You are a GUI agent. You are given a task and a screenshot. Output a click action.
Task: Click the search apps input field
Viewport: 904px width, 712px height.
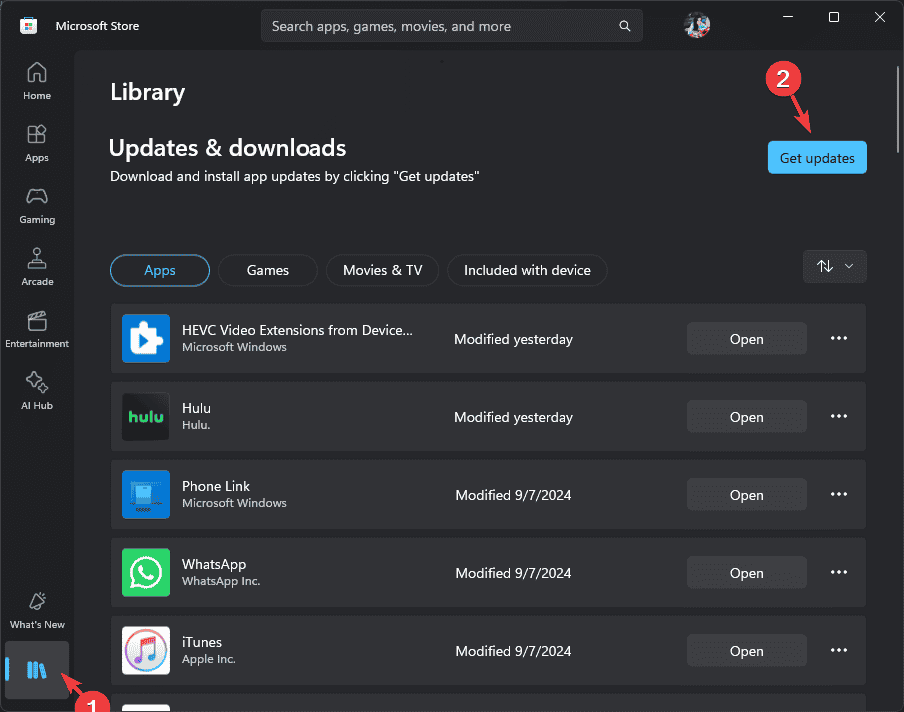[x=451, y=26]
